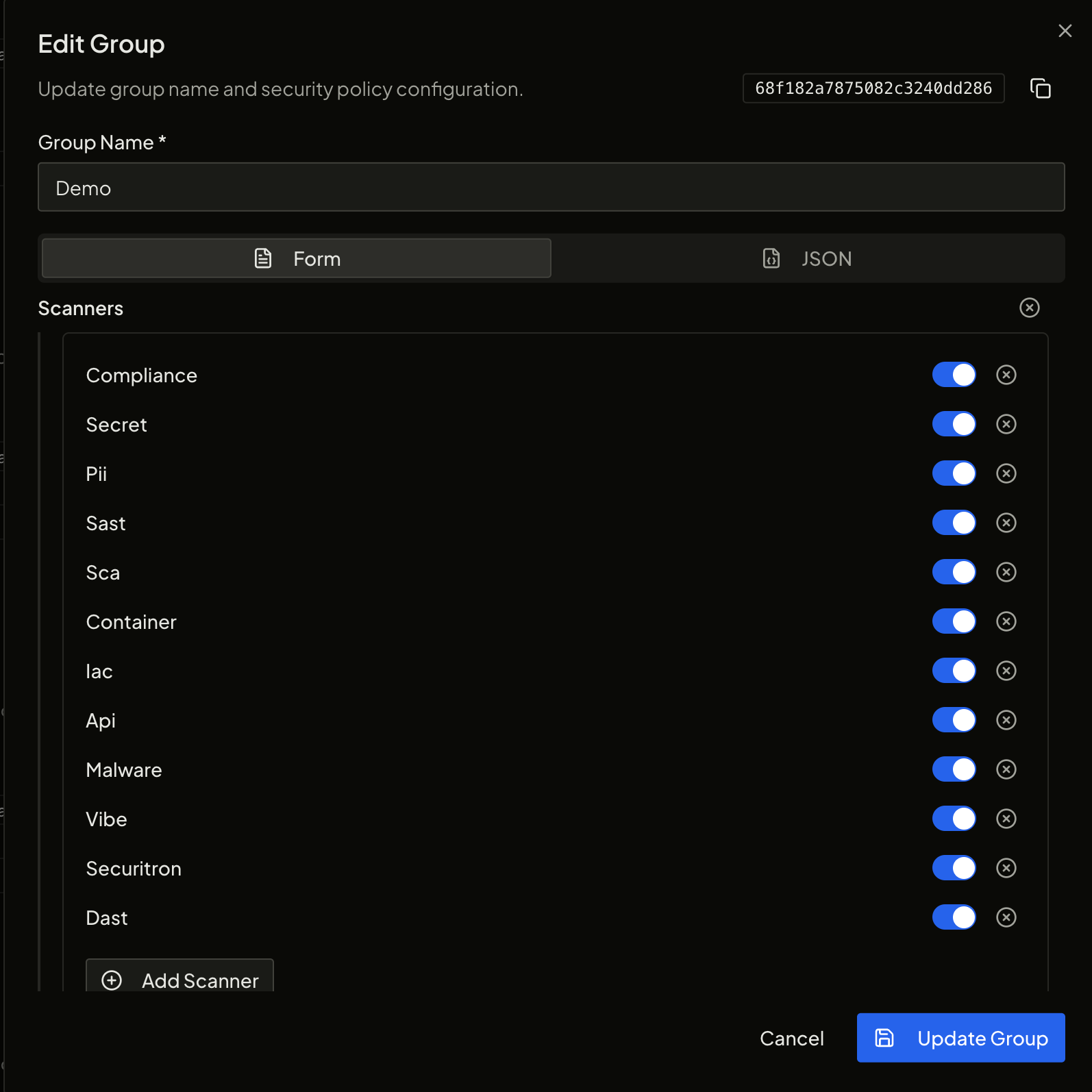Copy the group ID to clipboard
1092x1092 pixels.
point(1040,88)
